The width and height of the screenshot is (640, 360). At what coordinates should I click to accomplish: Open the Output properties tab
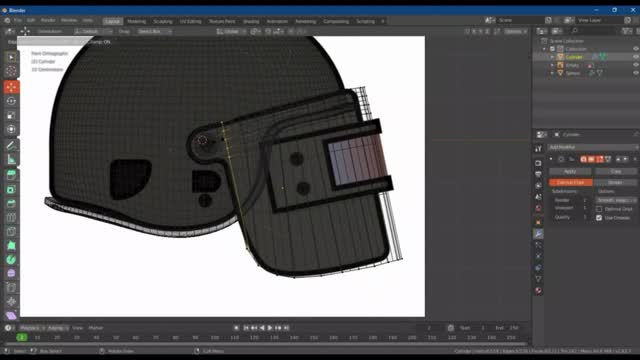[538, 174]
